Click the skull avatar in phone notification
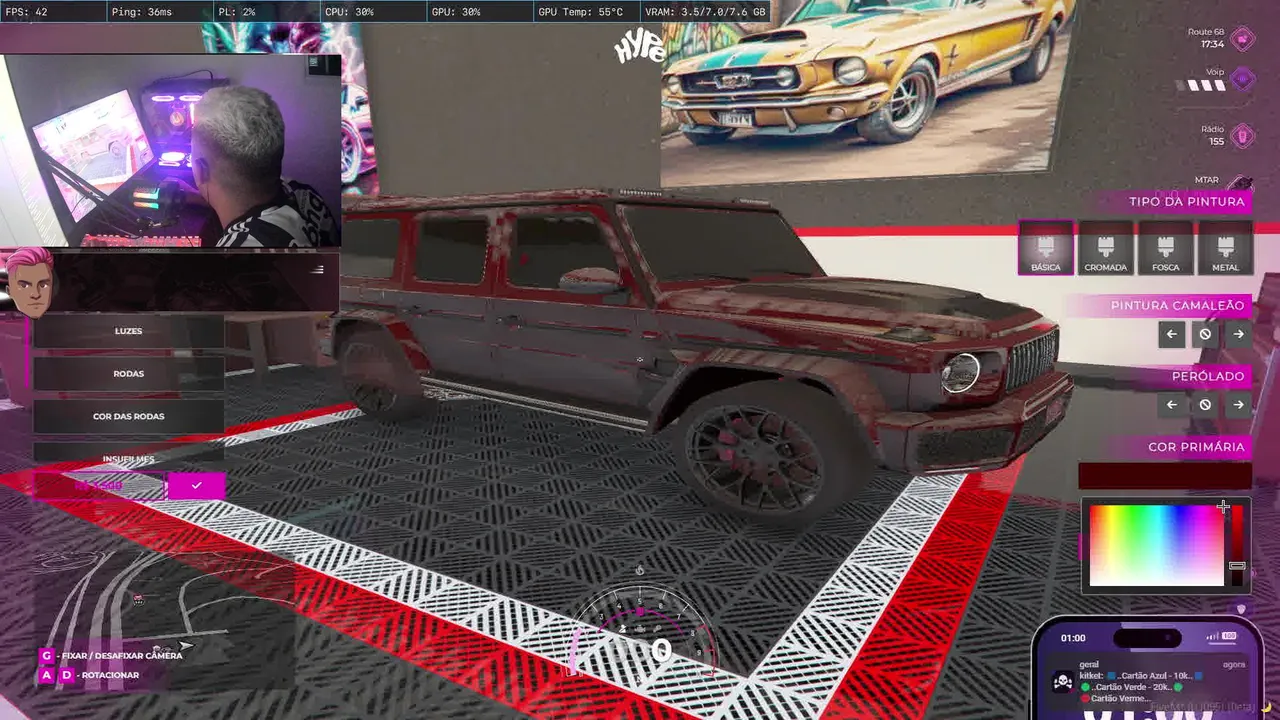This screenshot has height=720, width=1280. pos(1062,683)
